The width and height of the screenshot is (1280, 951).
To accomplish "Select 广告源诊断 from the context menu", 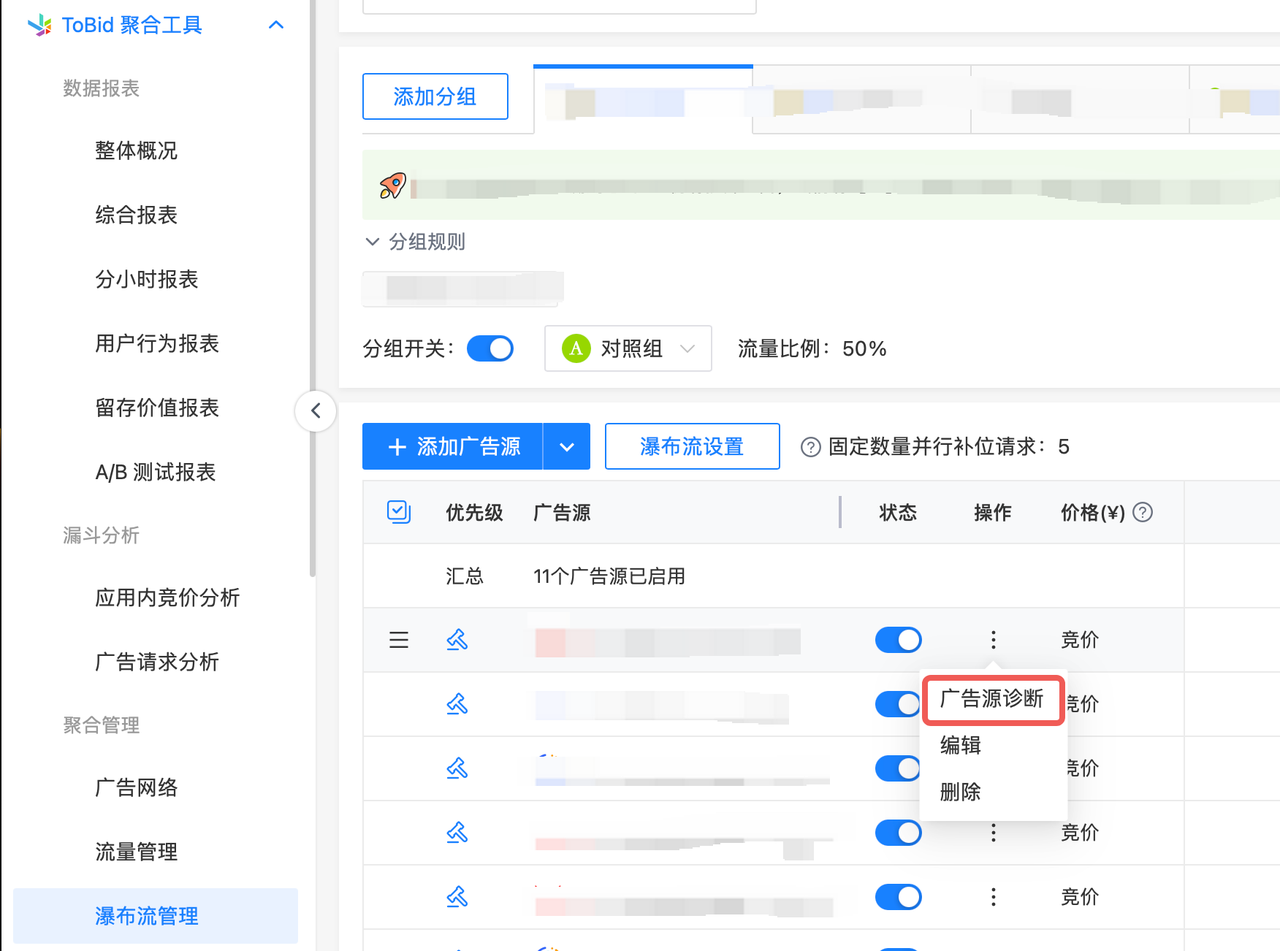I will pos(992,700).
